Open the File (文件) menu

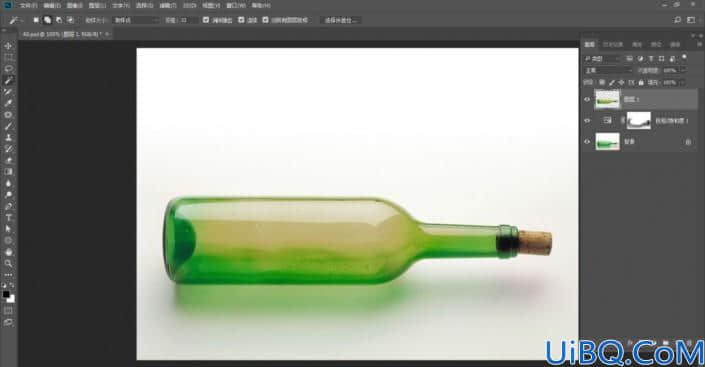(x=28, y=6)
